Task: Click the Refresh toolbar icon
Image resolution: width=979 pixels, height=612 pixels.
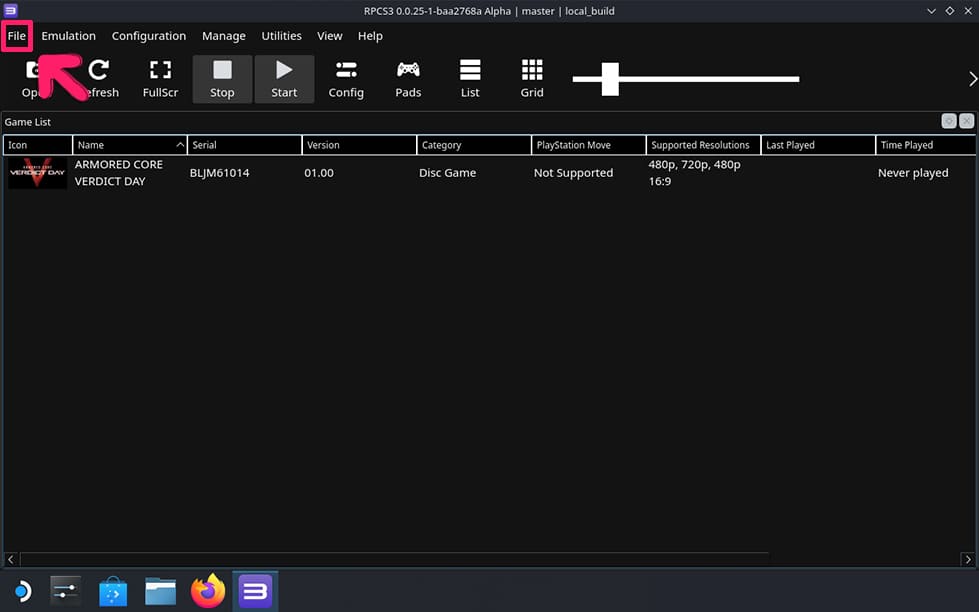Action: point(99,79)
